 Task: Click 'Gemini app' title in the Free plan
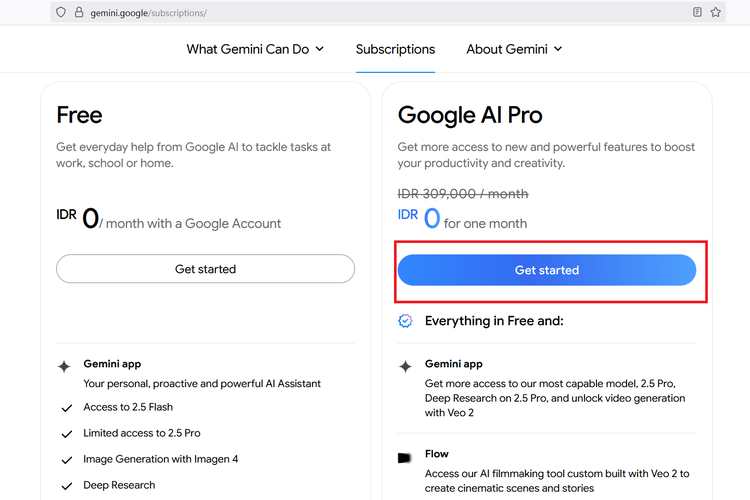(x=112, y=364)
